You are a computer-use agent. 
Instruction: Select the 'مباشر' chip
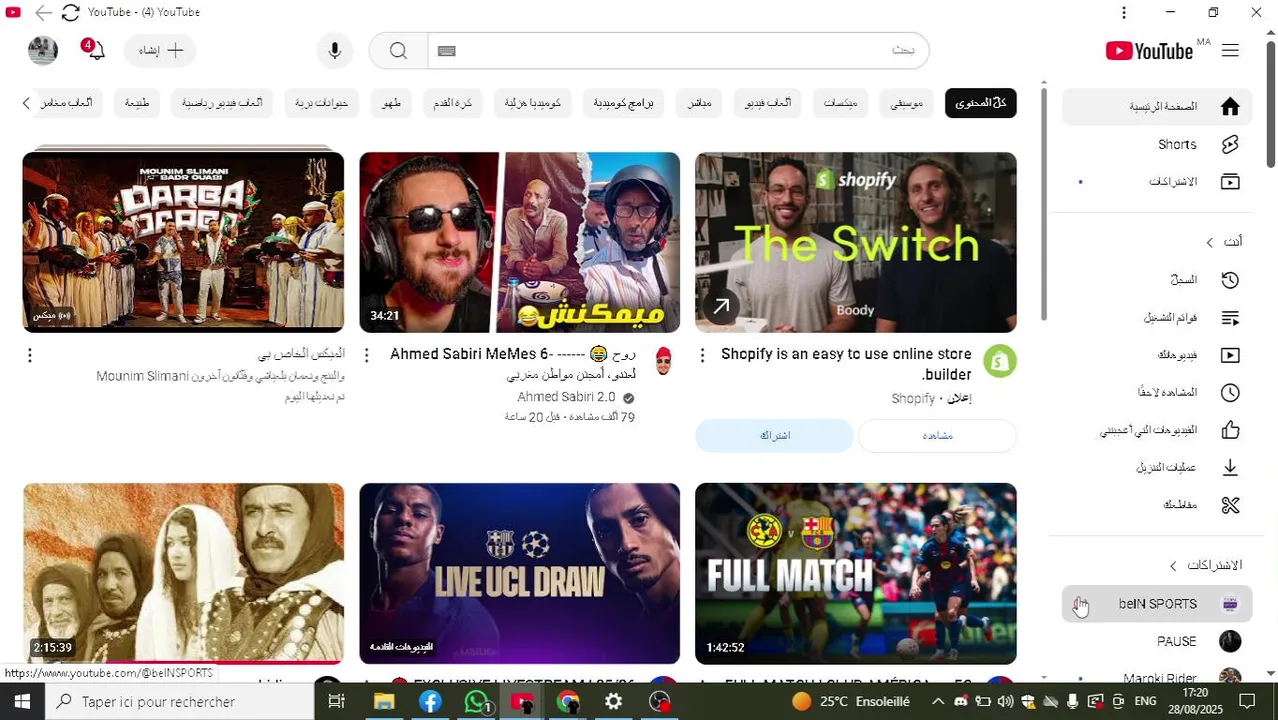point(699,103)
